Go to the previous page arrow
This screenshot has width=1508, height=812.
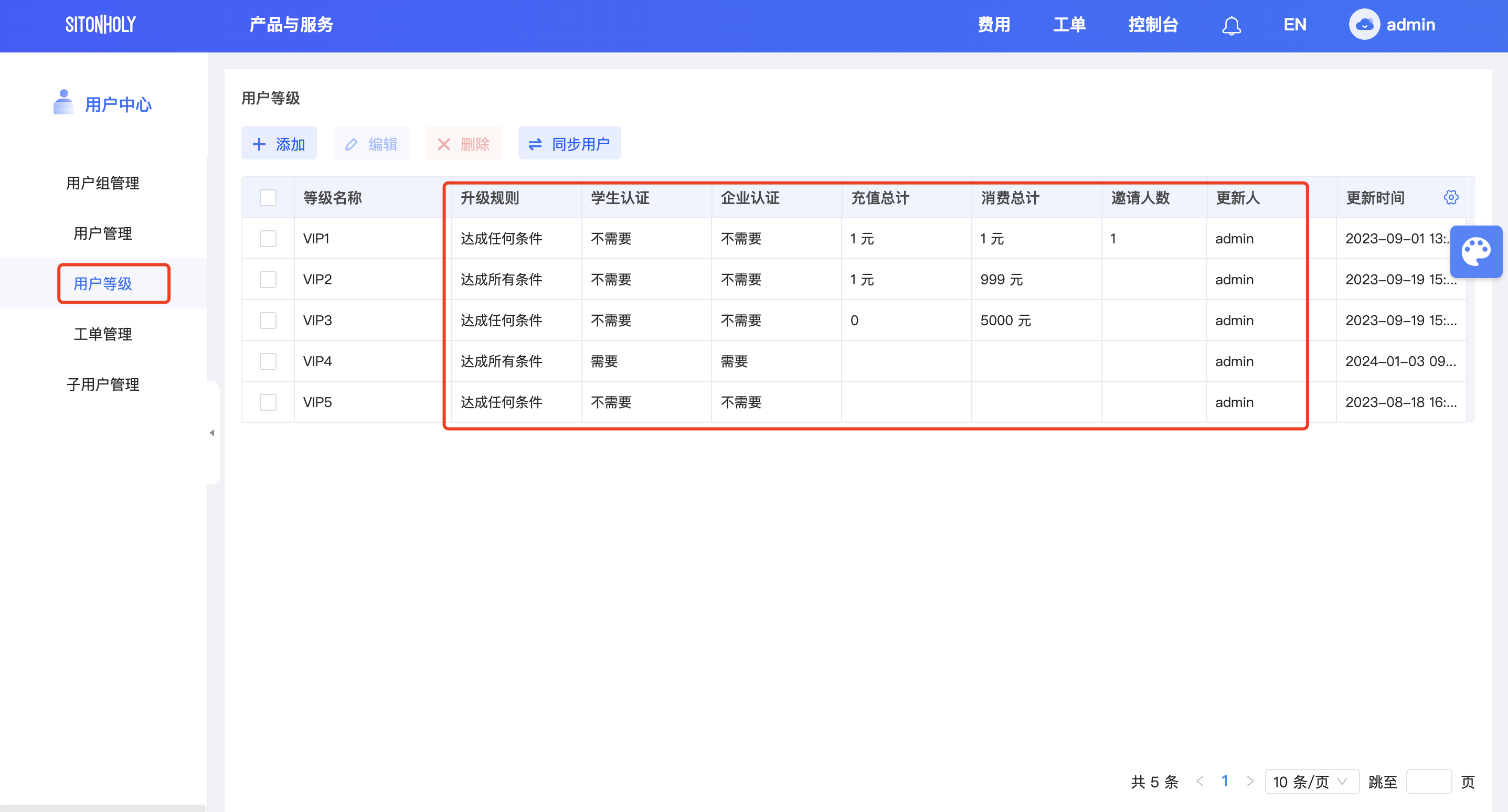(1199, 781)
